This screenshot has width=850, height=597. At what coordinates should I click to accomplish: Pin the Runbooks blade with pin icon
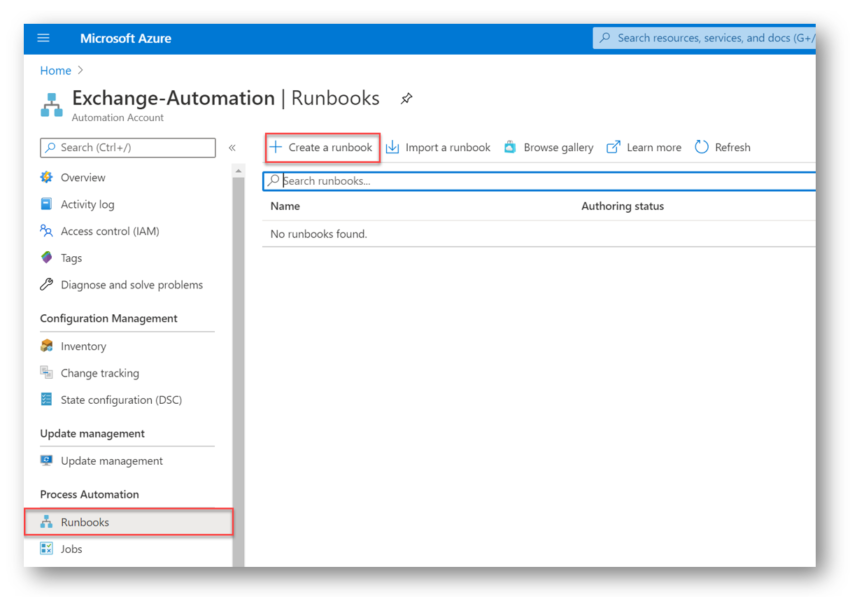pos(407,99)
